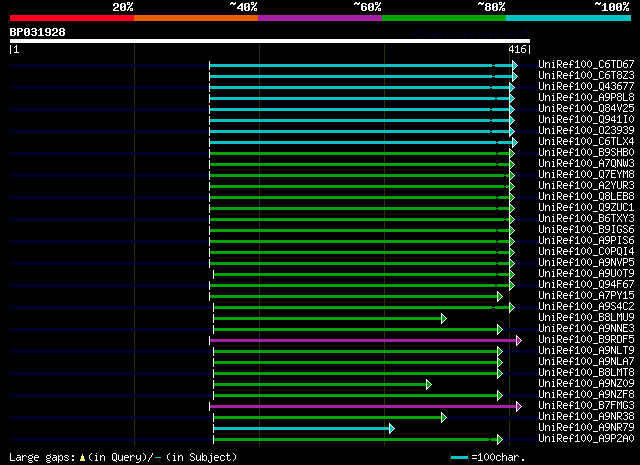The width and height of the screenshot is (640, 465).
Task: Click the BP031928 query name
Action: (x=38, y=32)
